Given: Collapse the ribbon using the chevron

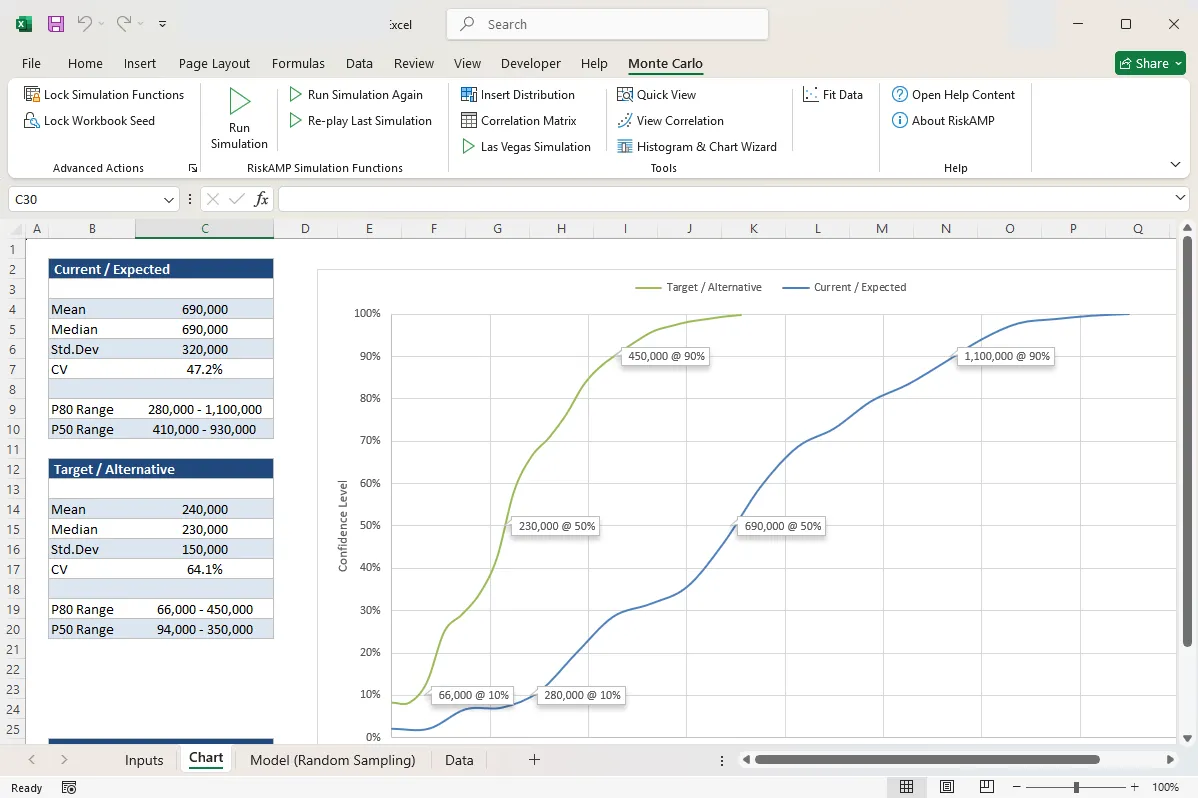Looking at the screenshot, I should click(1175, 164).
